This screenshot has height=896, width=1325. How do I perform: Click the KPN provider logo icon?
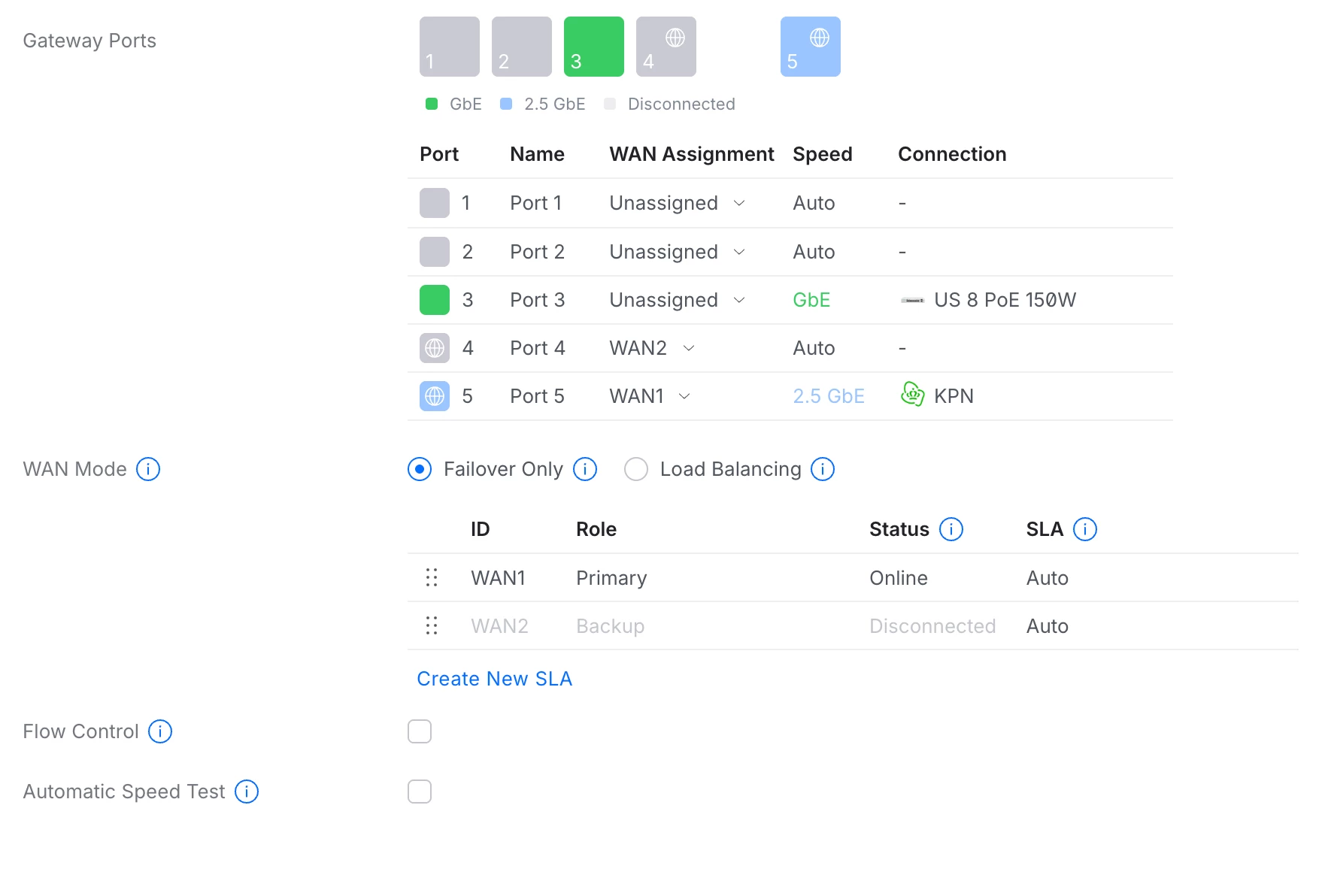912,394
